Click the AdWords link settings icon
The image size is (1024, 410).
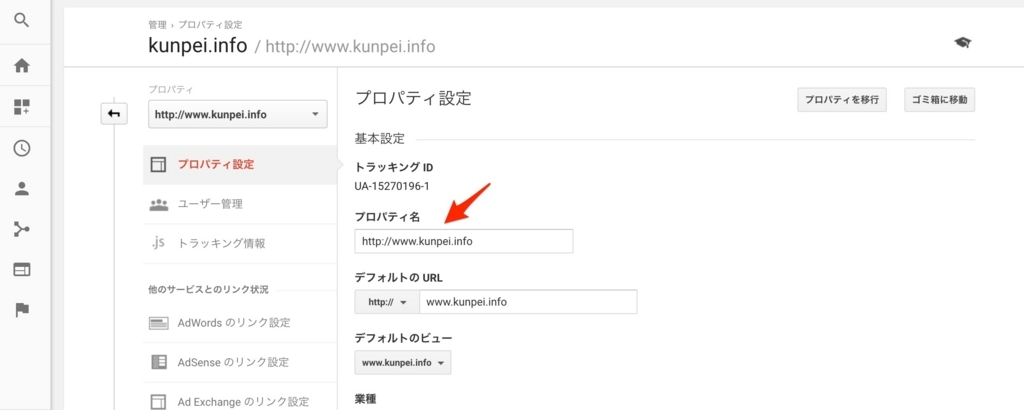click(159, 323)
